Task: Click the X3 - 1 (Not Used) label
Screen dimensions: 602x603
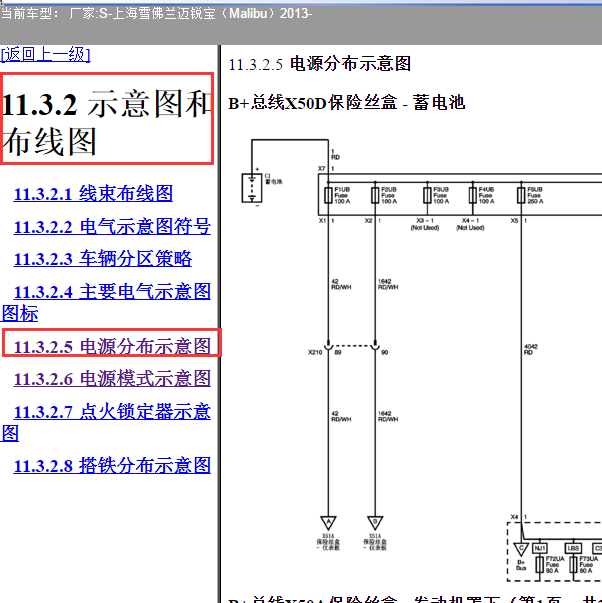Action: click(425, 224)
